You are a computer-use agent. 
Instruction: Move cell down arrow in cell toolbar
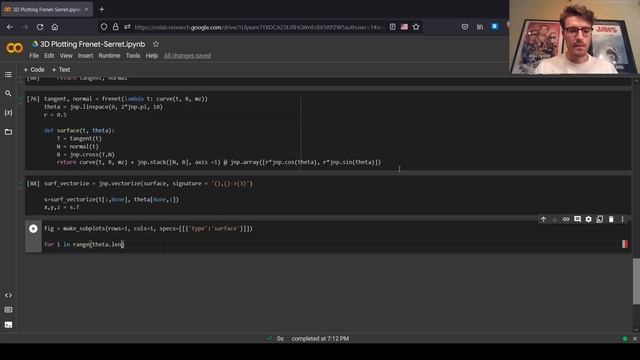pyautogui.click(x=555, y=220)
